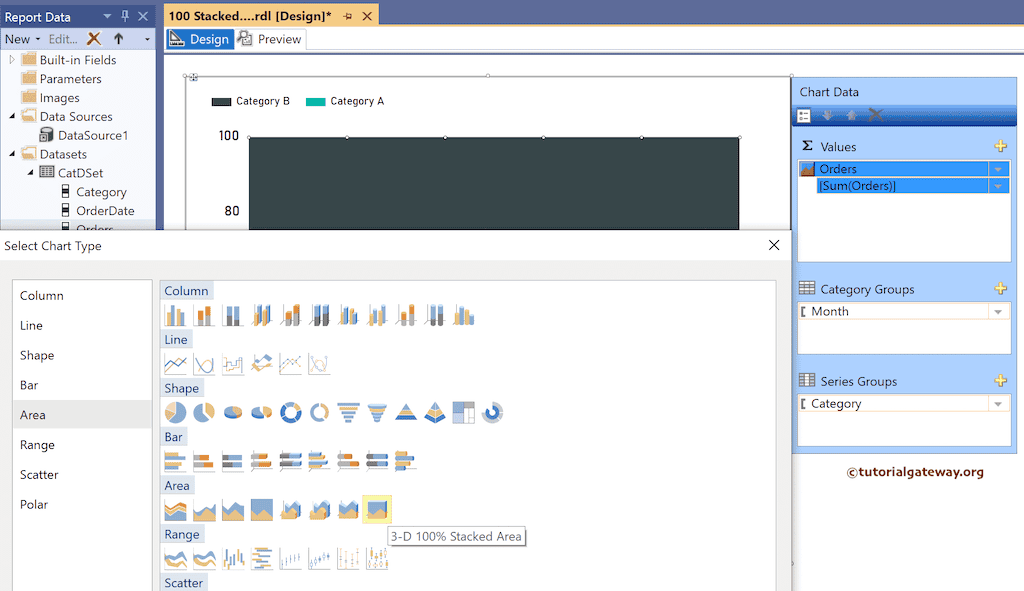The width and height of the screenshot is (1024, 591).
Task: Select the highlighted 3-D 100% Stacked Area icon
Action: click(377, 509)
